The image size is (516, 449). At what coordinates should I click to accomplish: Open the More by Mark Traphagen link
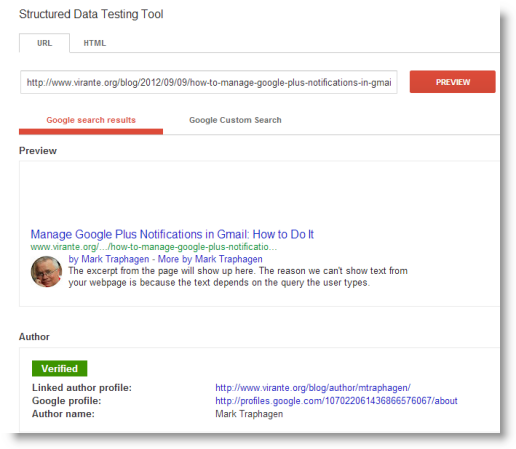210,259
